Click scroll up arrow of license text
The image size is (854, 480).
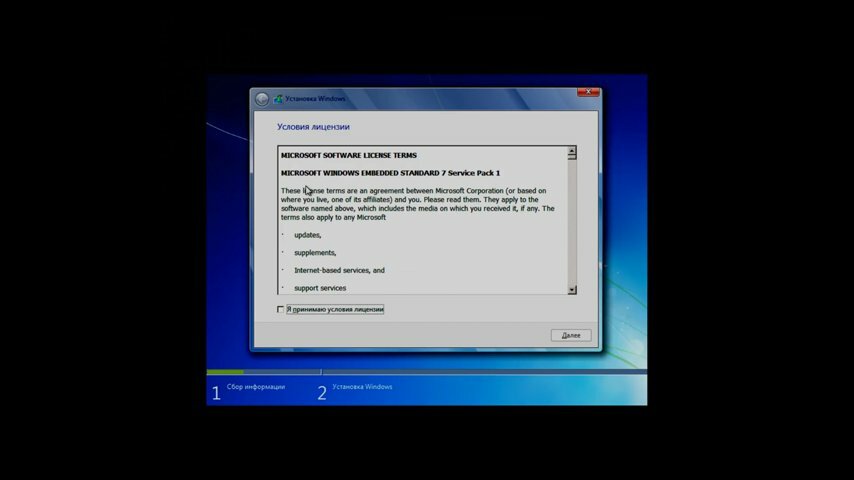pyautogui.click(x=571, y=151)
